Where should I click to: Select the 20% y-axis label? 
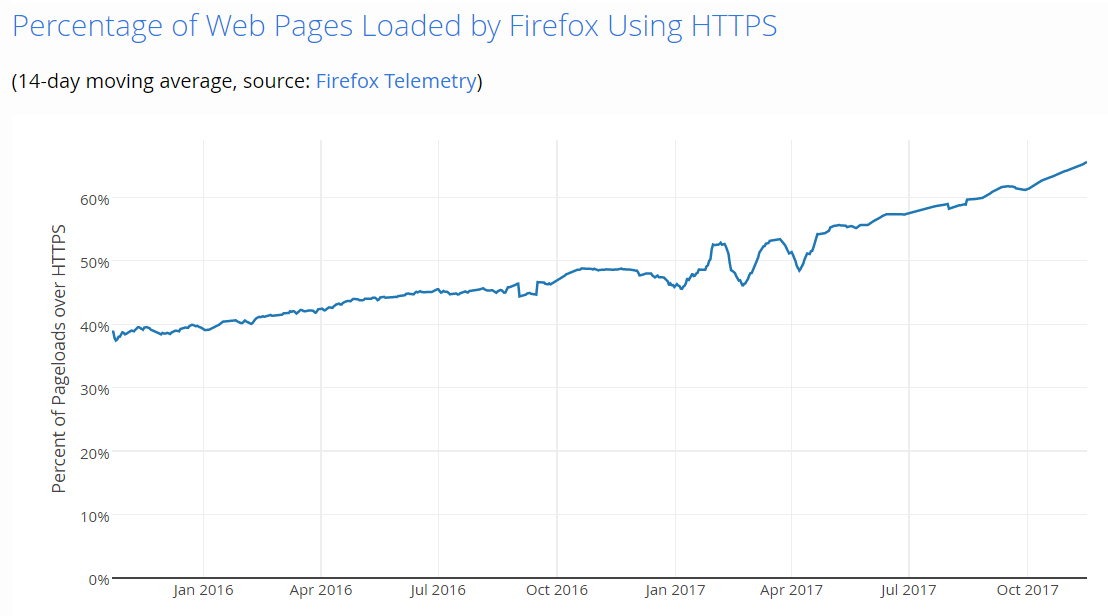tap(95, 454)
